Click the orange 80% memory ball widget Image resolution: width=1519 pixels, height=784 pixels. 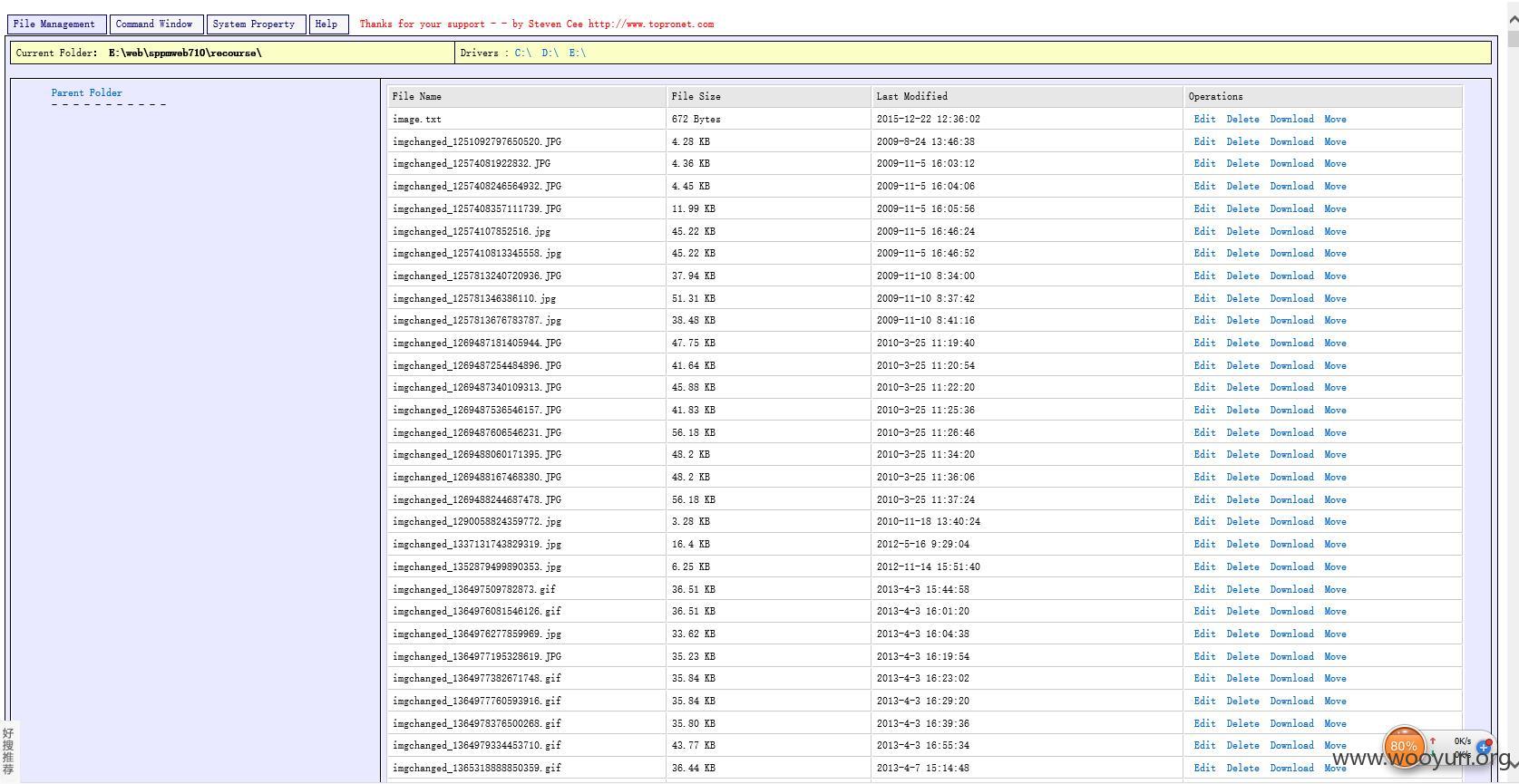(1404, 746)
